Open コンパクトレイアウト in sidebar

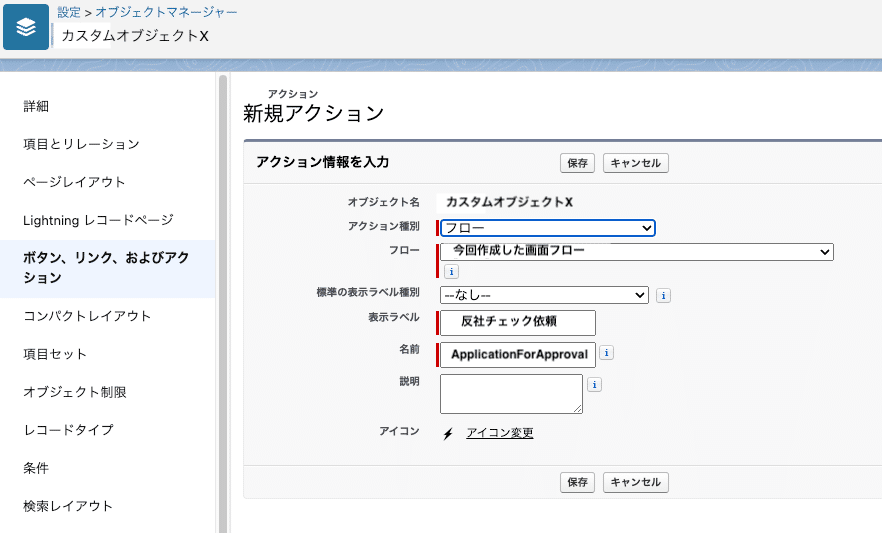pyautogui.click(x=87, y=316)
